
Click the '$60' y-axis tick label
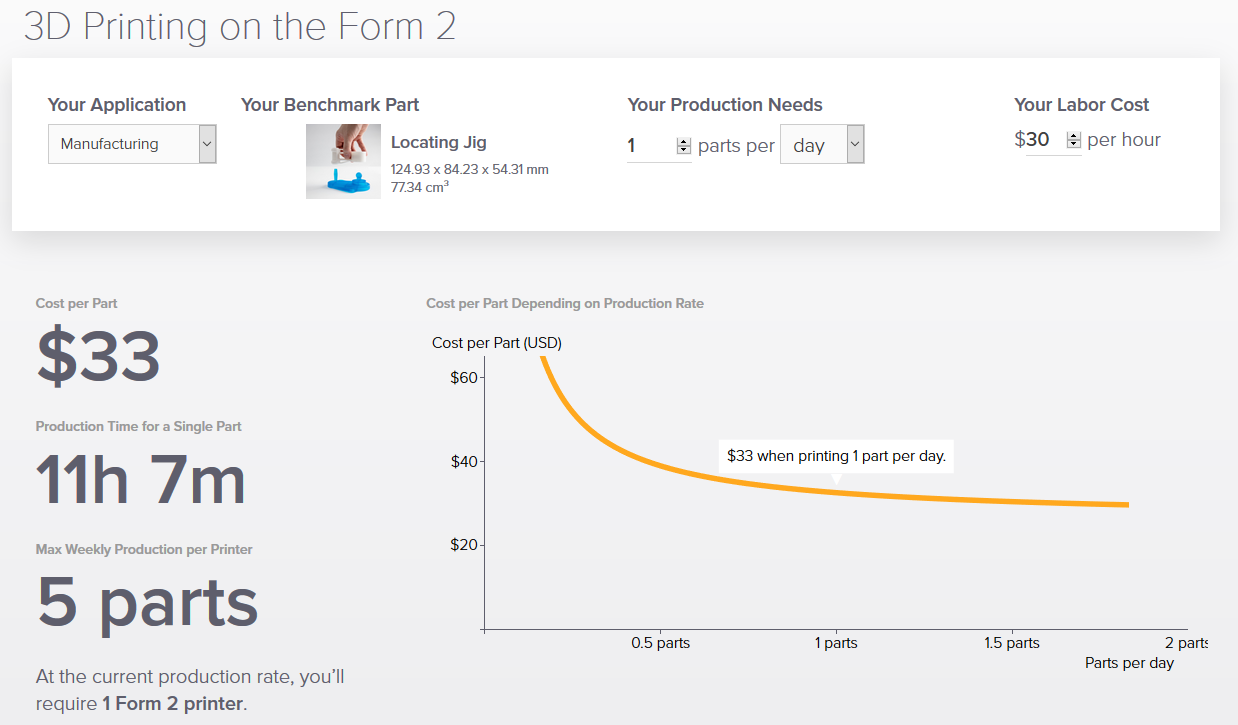[x=464, y=377]
